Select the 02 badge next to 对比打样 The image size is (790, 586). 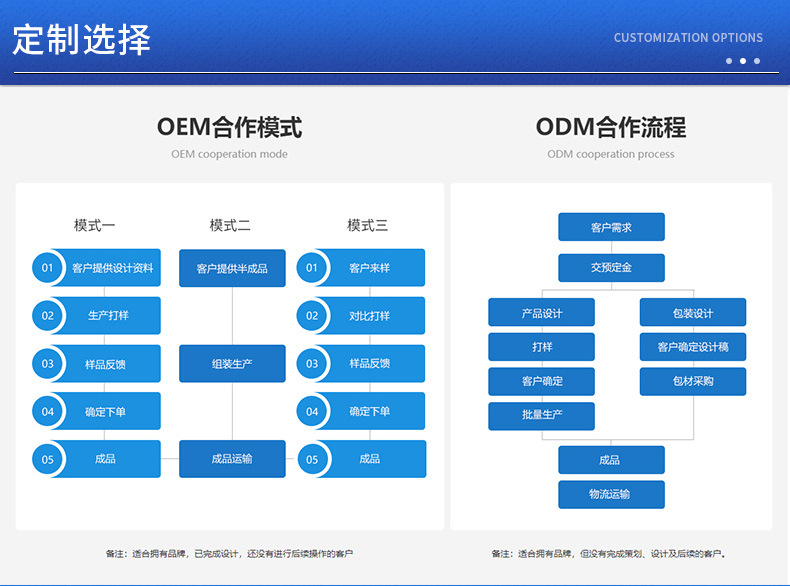coord(312,316)
